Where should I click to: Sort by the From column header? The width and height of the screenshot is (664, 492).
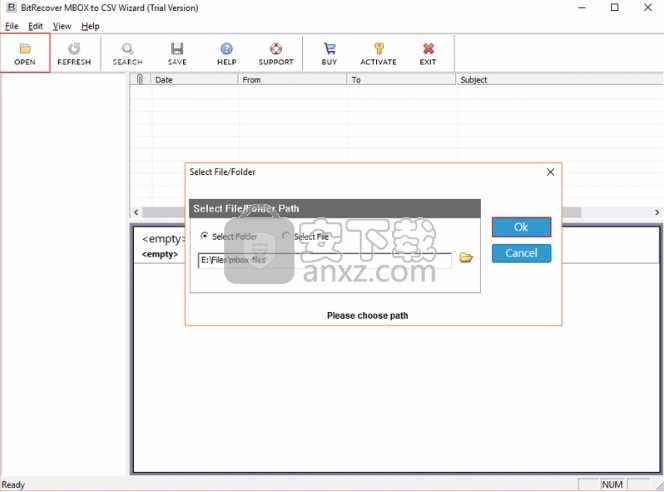click(x=292, y=79)
